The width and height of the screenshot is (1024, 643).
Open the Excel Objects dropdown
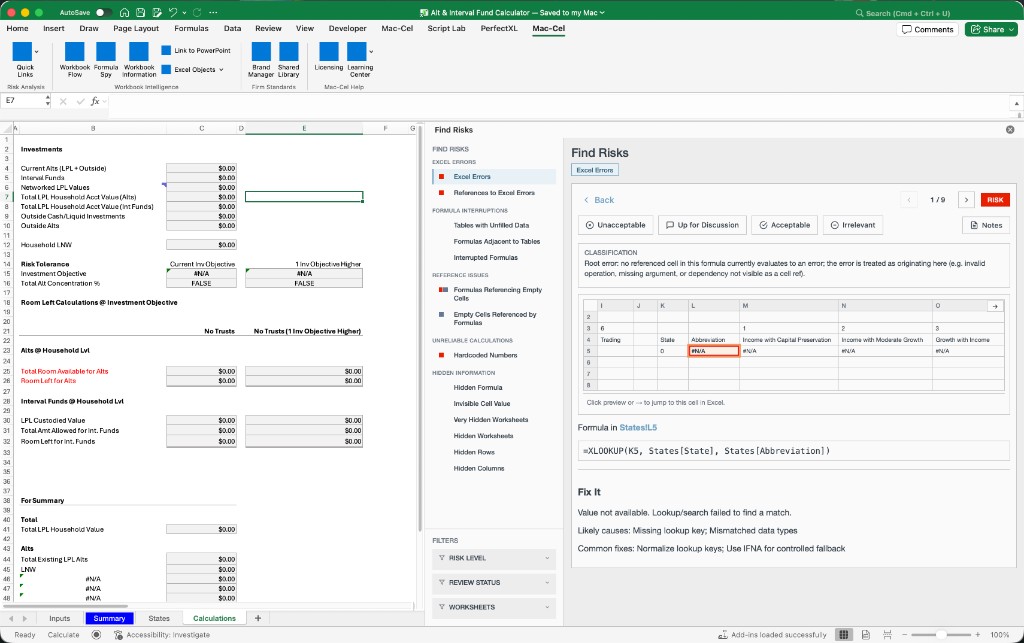pyautogui.click(x=193, y=69)
